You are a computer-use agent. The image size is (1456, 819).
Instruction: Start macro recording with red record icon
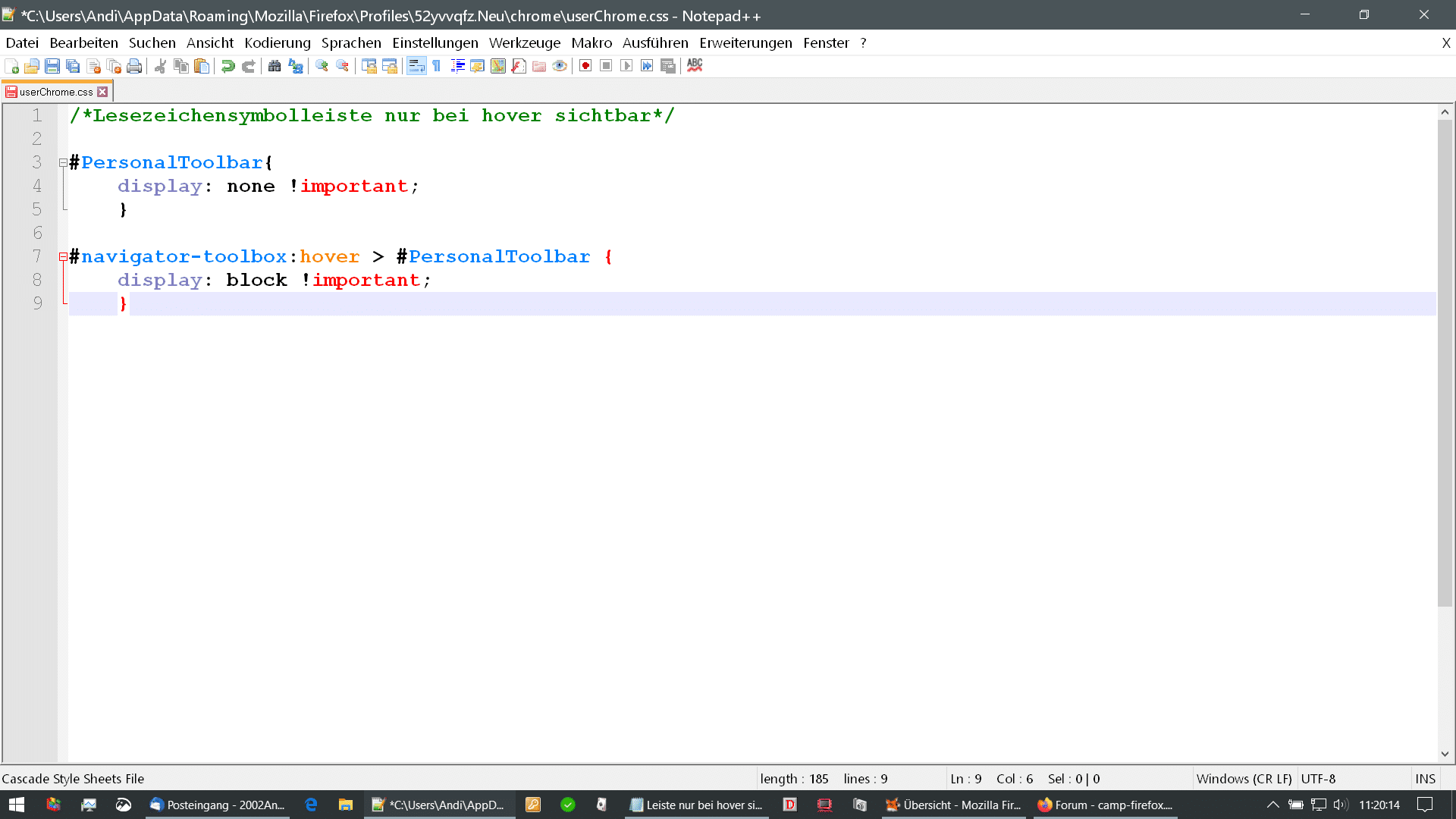pyautogui.click(x=585, y=66)
